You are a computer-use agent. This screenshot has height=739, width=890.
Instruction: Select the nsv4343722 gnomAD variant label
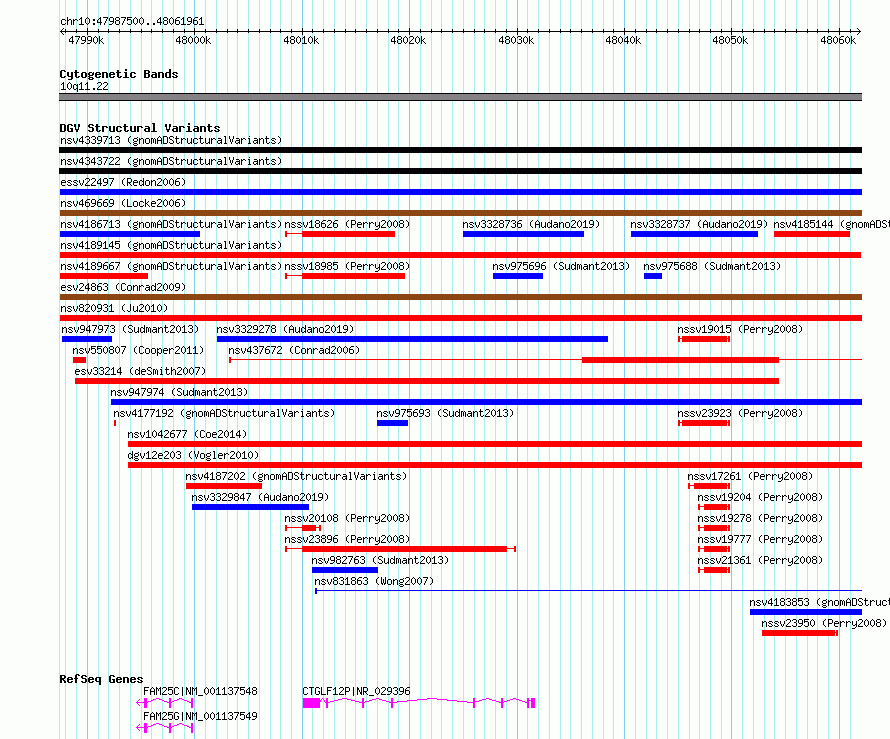coord(171,161)
